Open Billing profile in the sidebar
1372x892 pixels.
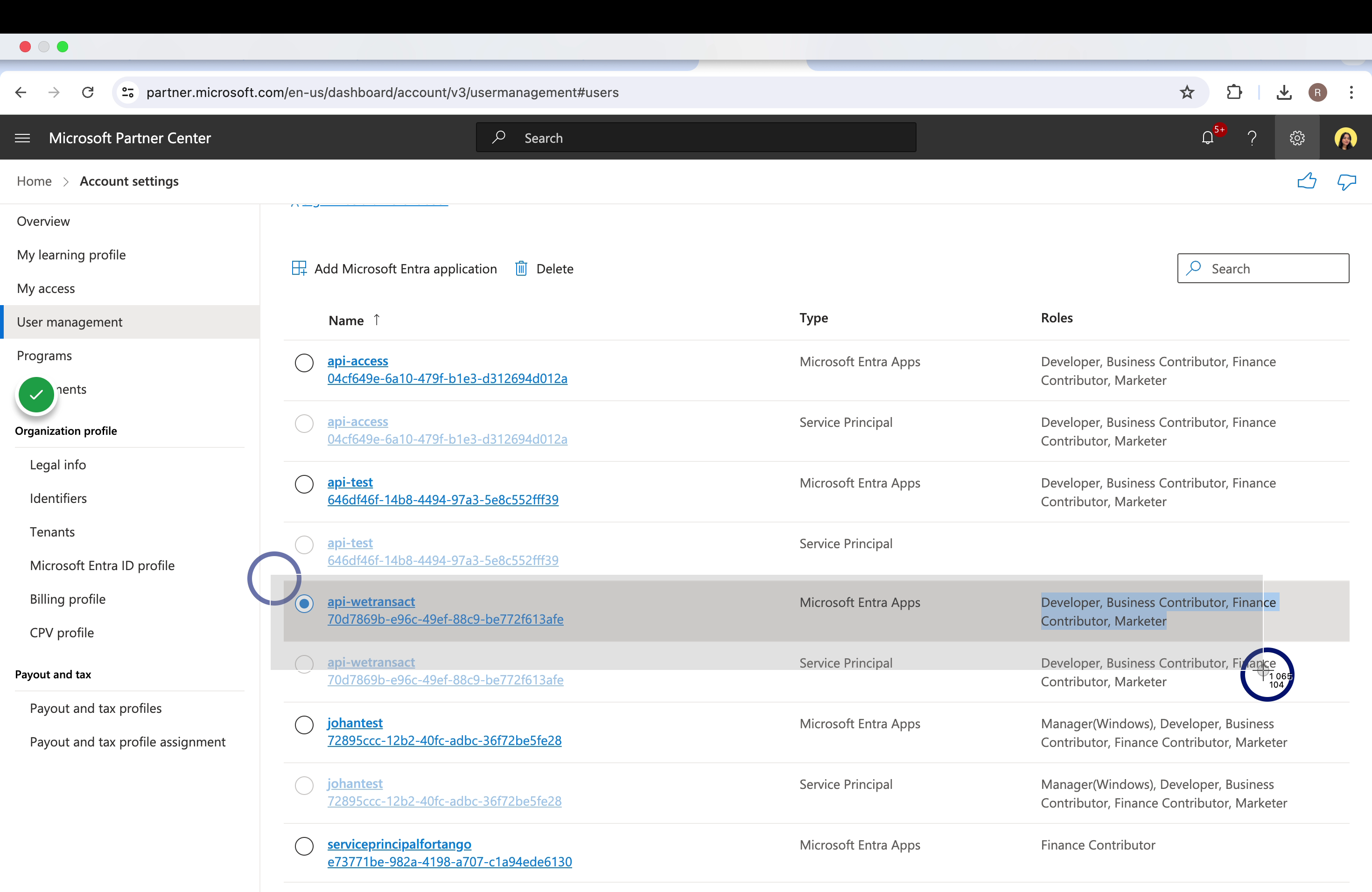(x=68, y=599)
